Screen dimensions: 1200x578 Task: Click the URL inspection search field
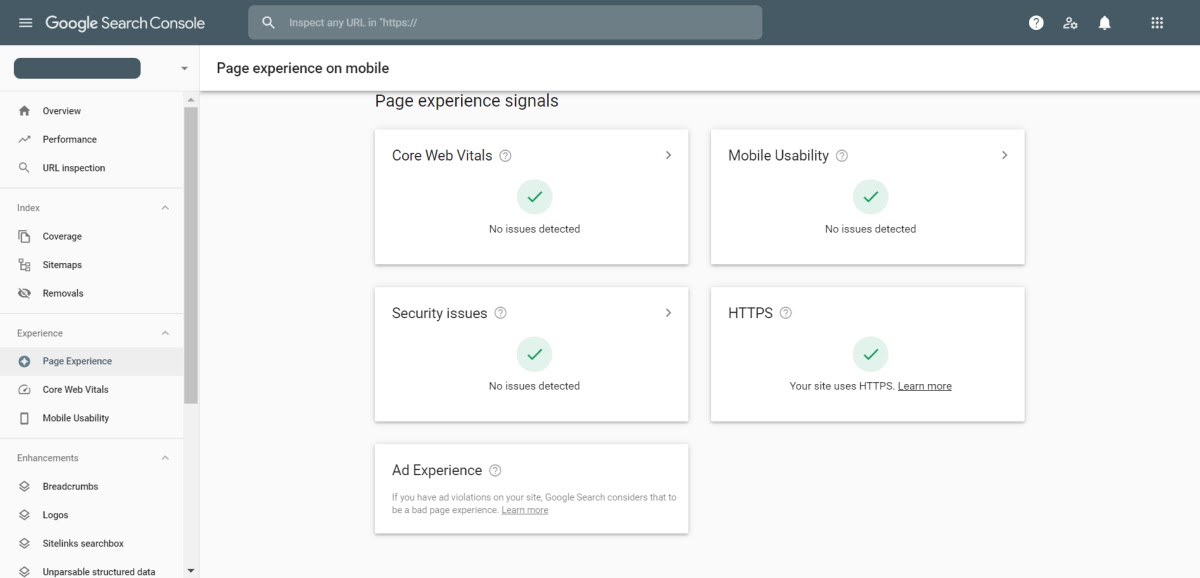point(505,22)
